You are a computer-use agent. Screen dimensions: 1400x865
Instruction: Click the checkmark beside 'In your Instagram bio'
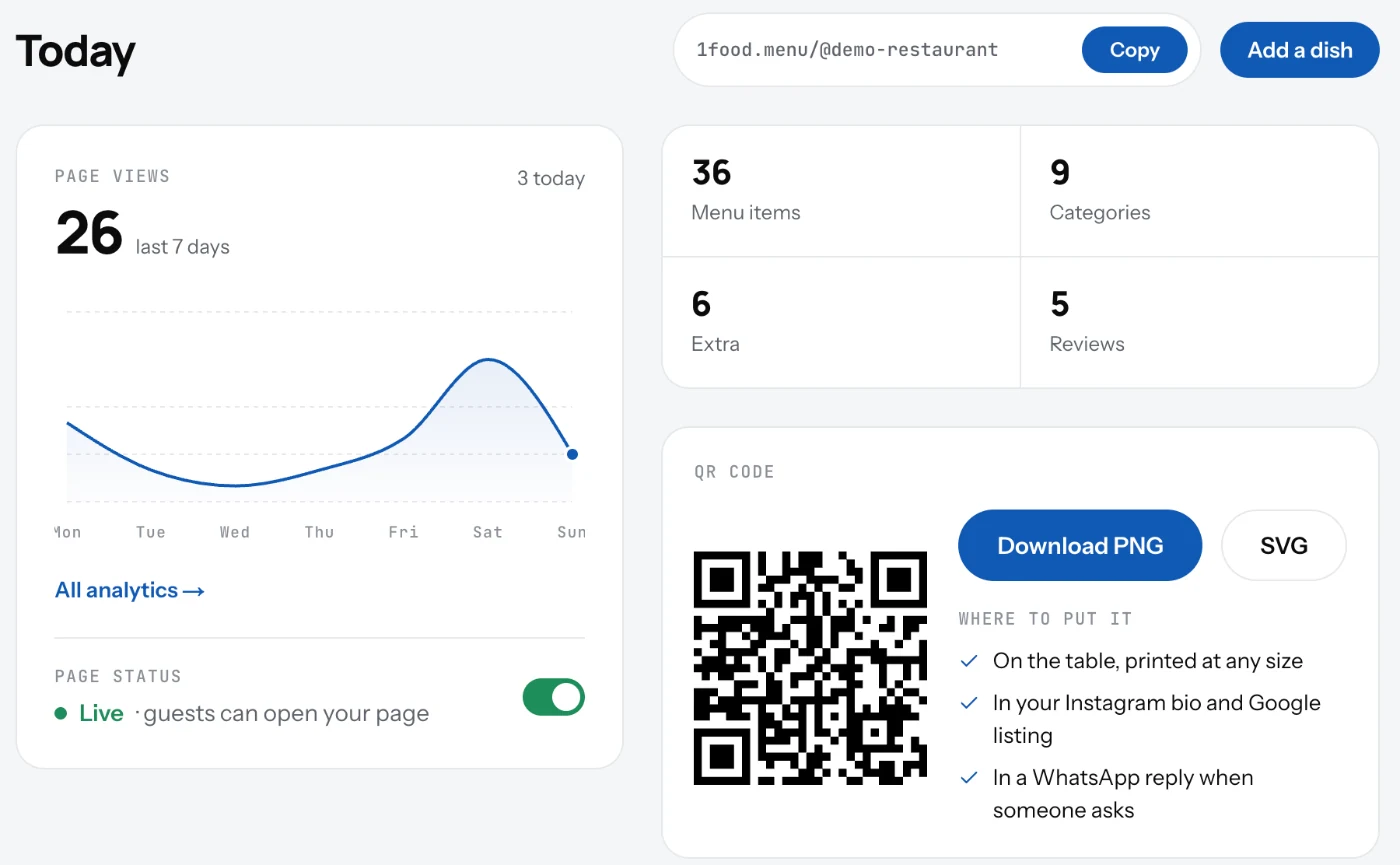coord(968,703)
